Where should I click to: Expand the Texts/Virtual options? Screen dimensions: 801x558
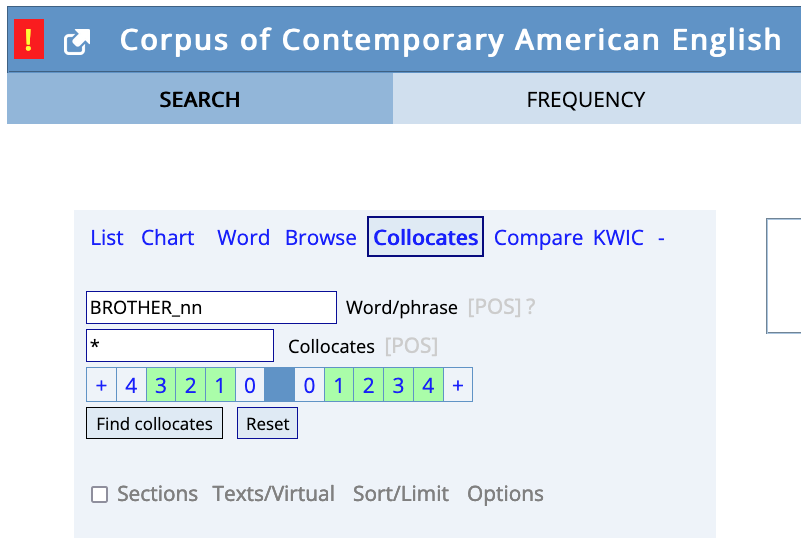point(274,494)
